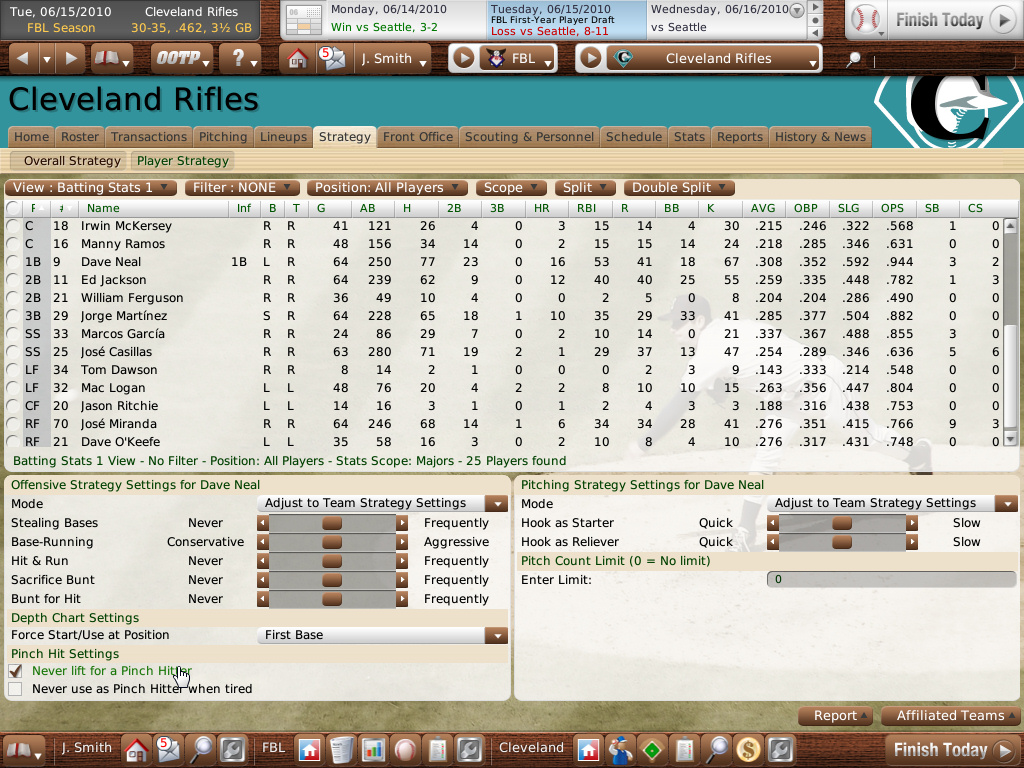The width and height of the screenshot is (1024, 768).
Task: Click the home icon in top toolbar
Action: tap(296, 59)
